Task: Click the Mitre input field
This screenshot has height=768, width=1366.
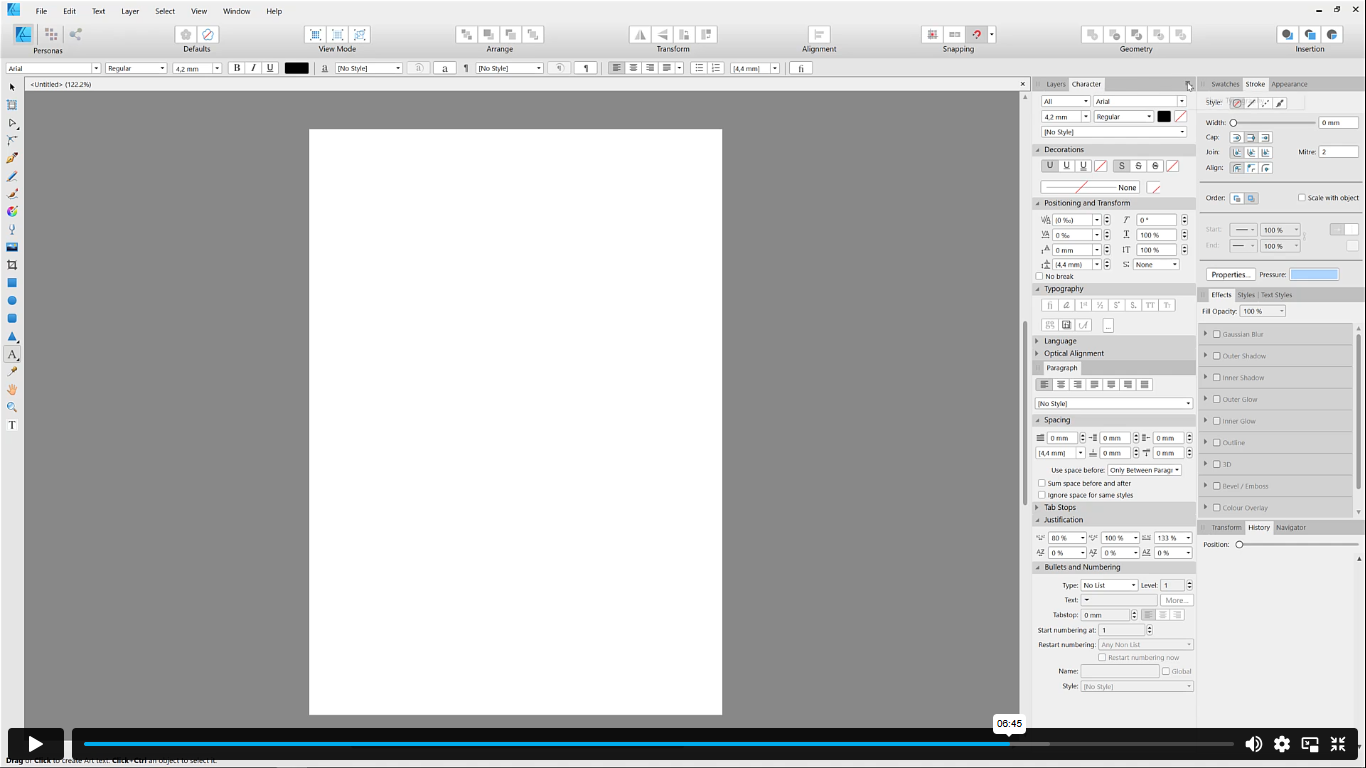Action: [1338, 152]
